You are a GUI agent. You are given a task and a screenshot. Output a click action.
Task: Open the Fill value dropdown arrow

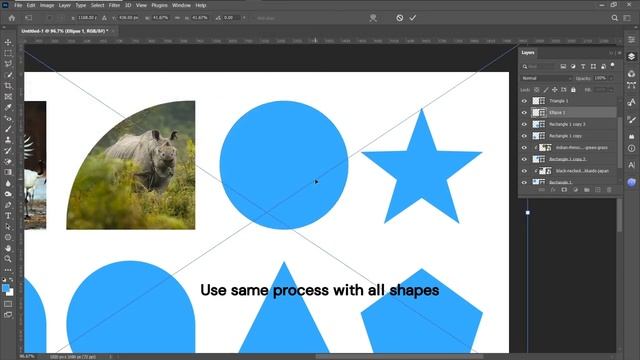pos(611,90)
